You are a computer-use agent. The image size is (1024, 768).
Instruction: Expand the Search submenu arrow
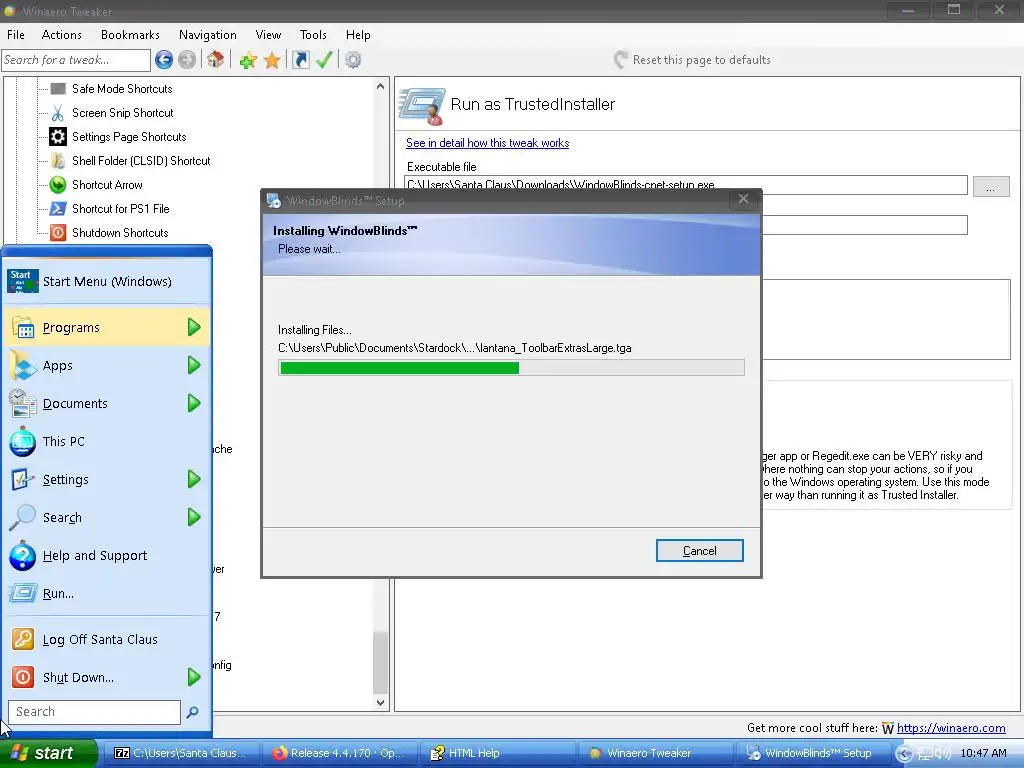pos(194,517)
